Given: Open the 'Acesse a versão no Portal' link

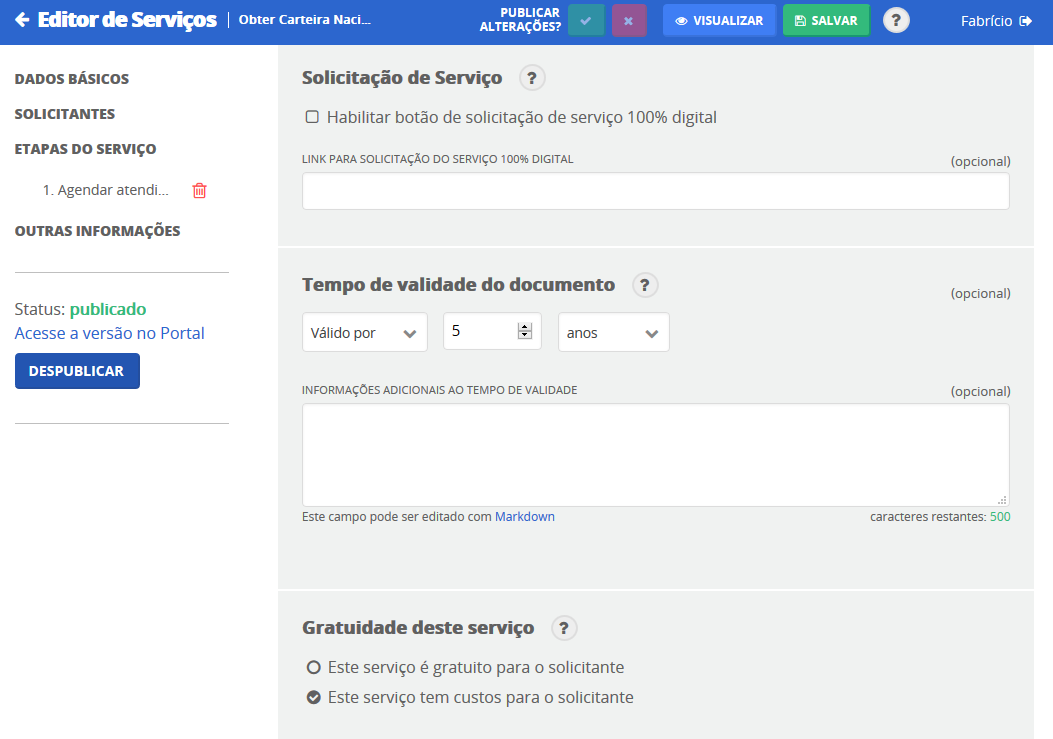Looking at the screenshot, I should point(109,333).
